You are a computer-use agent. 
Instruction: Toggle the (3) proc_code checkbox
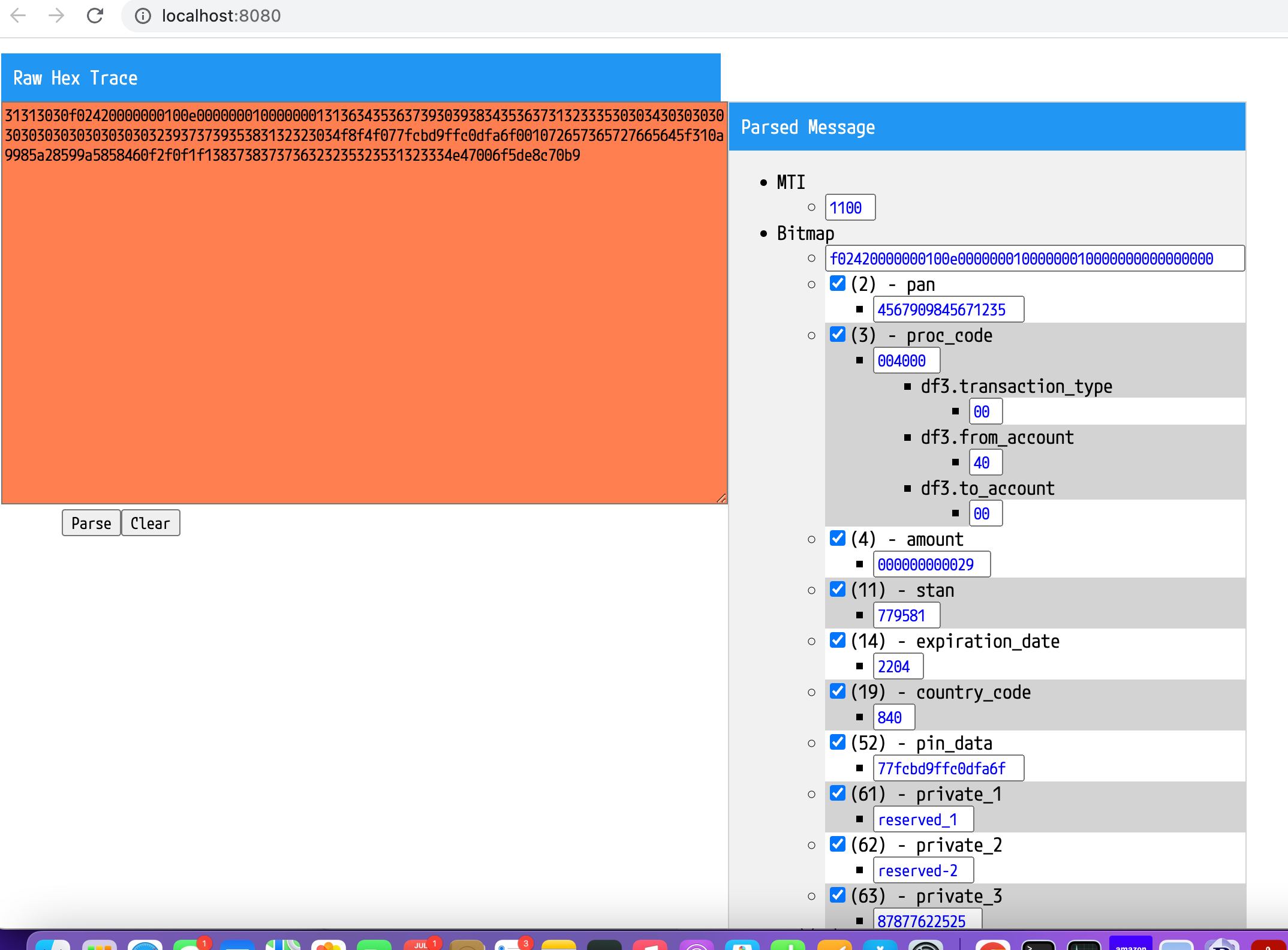(x=837, y=334)
